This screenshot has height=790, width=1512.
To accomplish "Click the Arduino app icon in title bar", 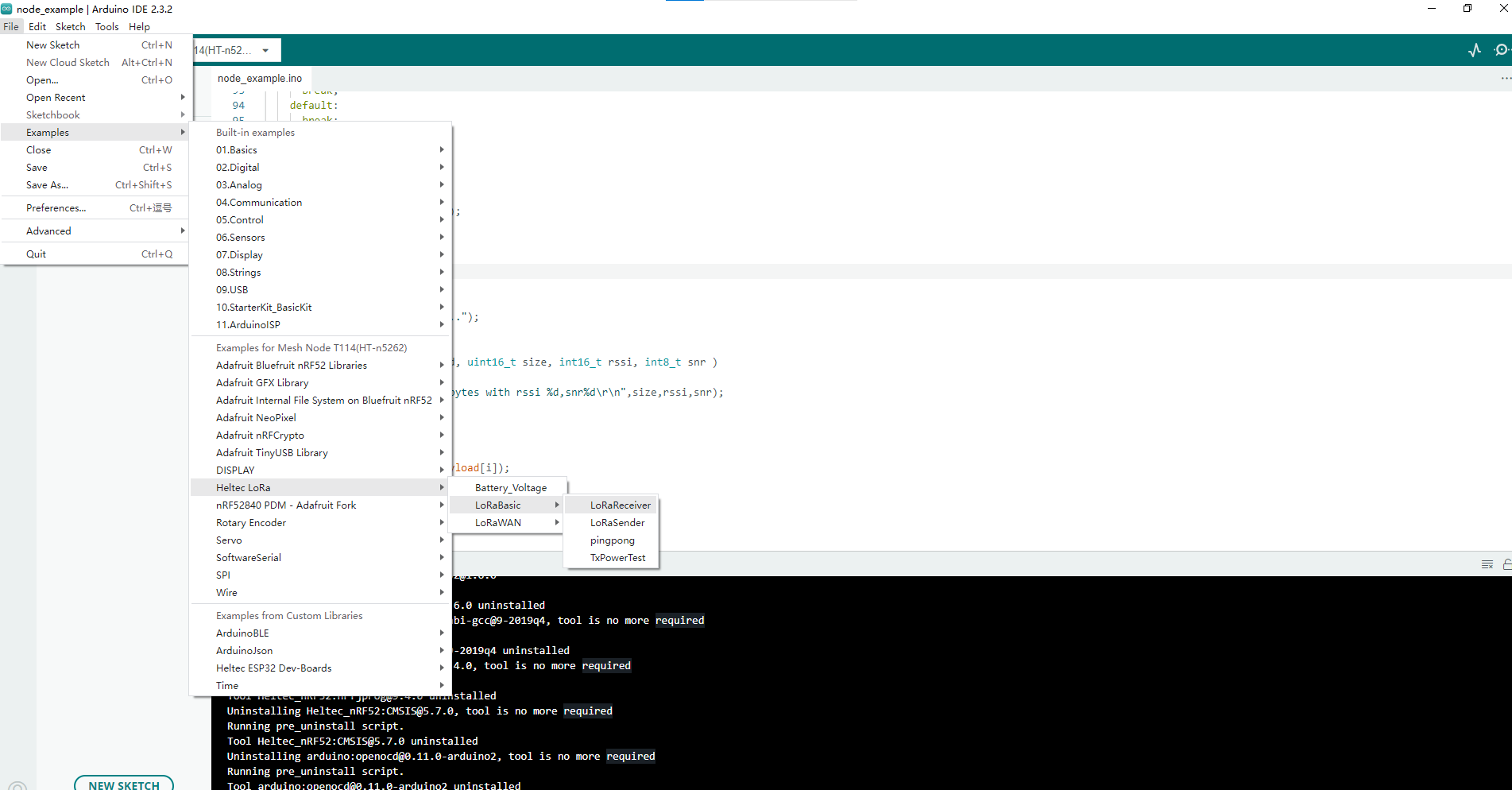I will 7,9.
